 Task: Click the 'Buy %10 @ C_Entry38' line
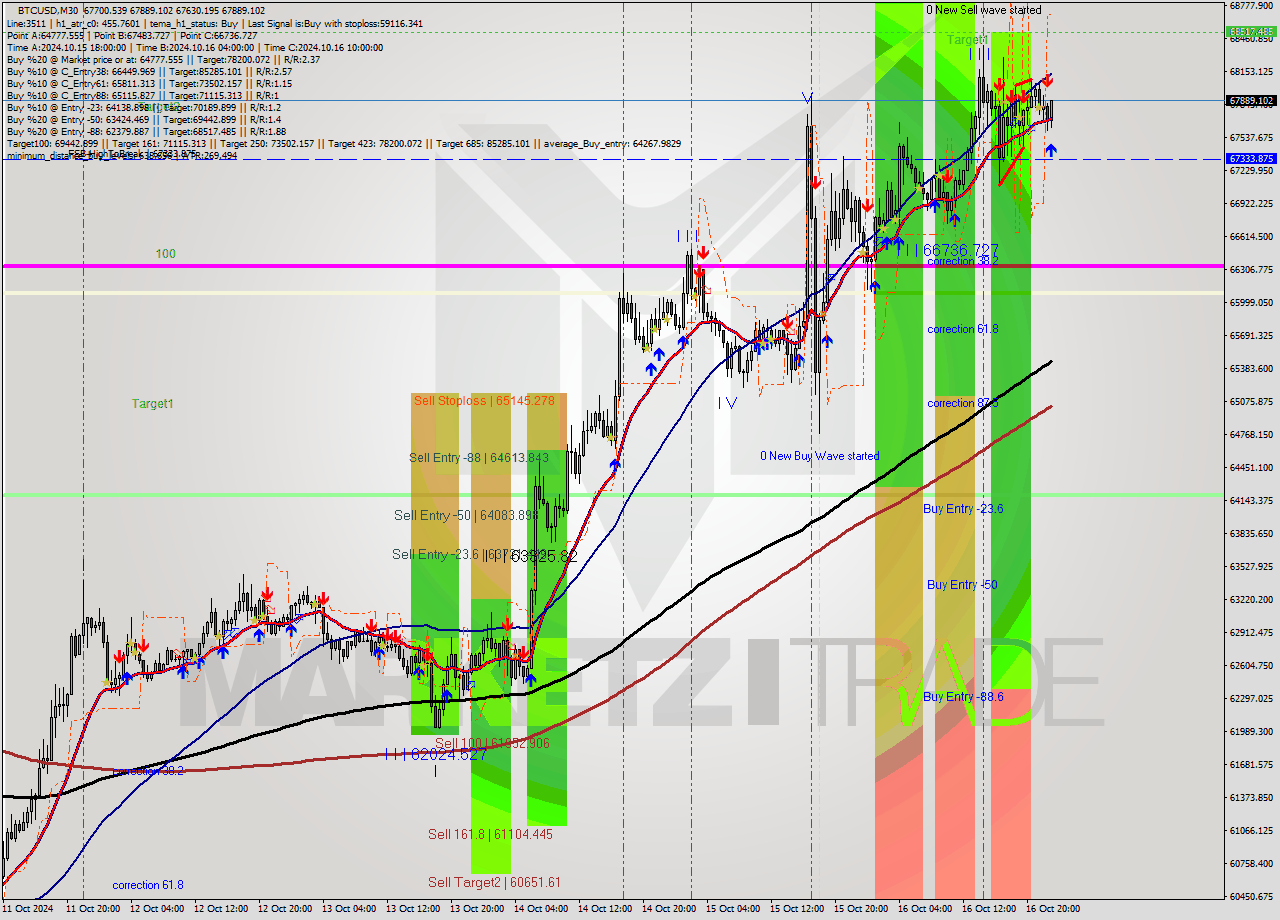149,71
